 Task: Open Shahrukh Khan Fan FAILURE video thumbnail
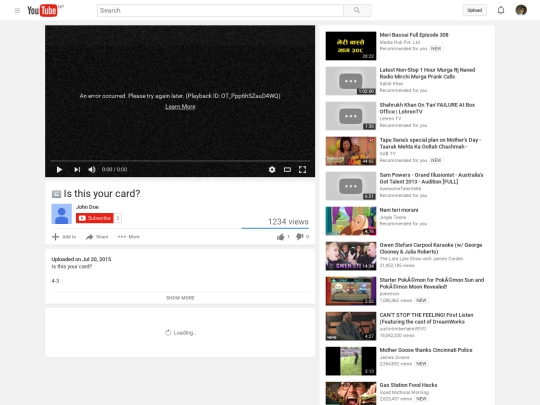(x=351, y=116)
